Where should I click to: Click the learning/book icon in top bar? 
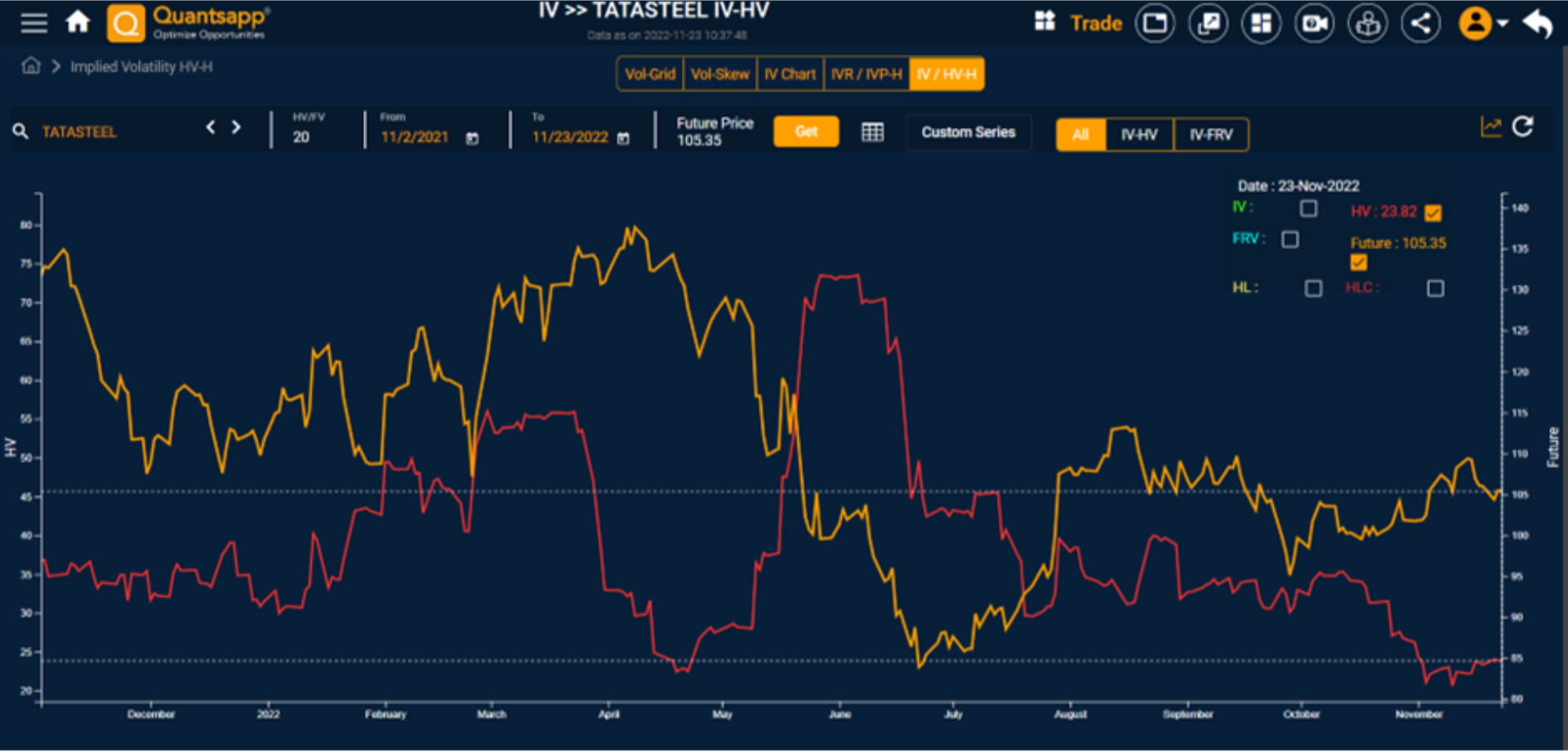[x=1367, y=23]
